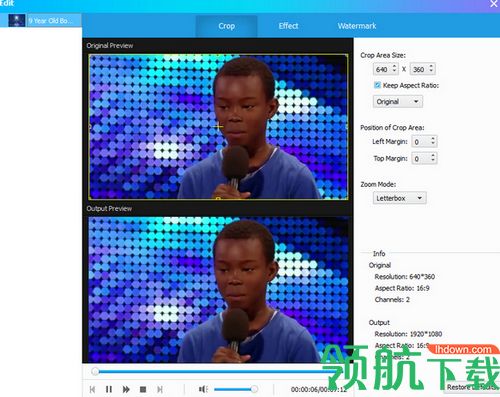Click the crop height field showing 360
Image resolution: width=500 pixels, height=397 pixels.
point(419,69)
